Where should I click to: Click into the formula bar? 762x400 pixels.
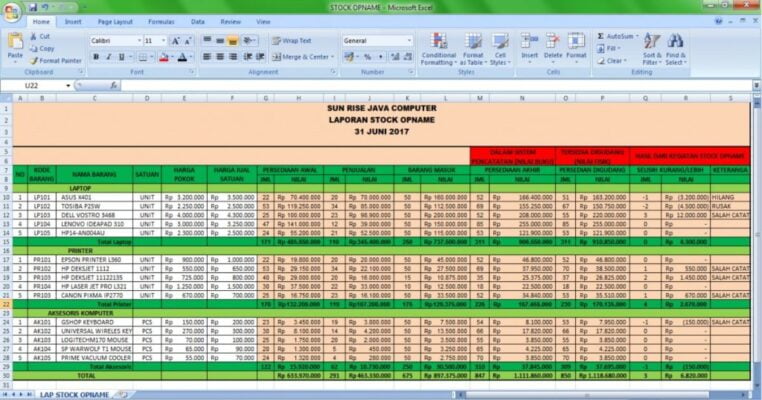tap(436, 86)
